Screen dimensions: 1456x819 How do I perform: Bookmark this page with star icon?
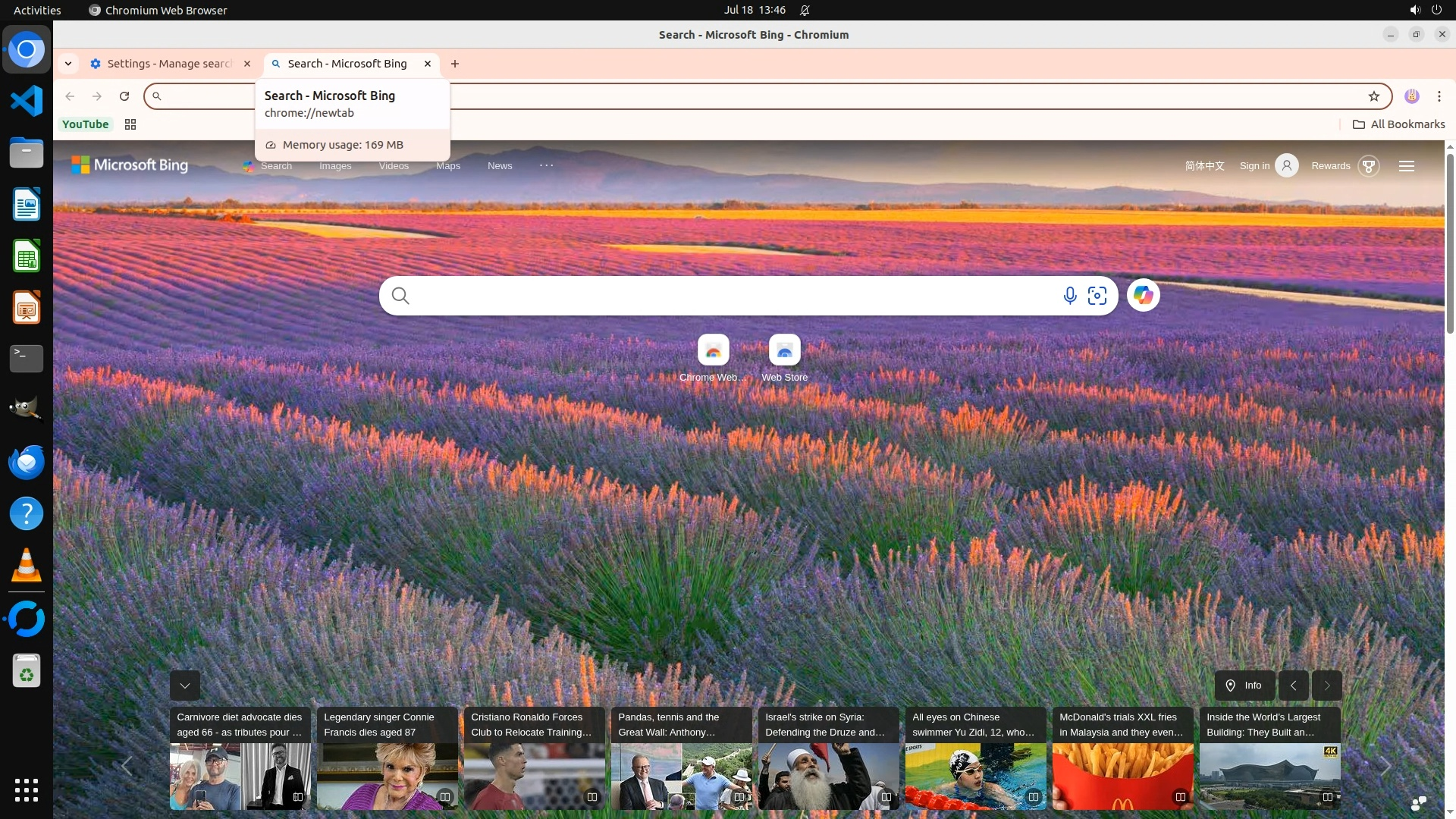[x=1373, y=96]
